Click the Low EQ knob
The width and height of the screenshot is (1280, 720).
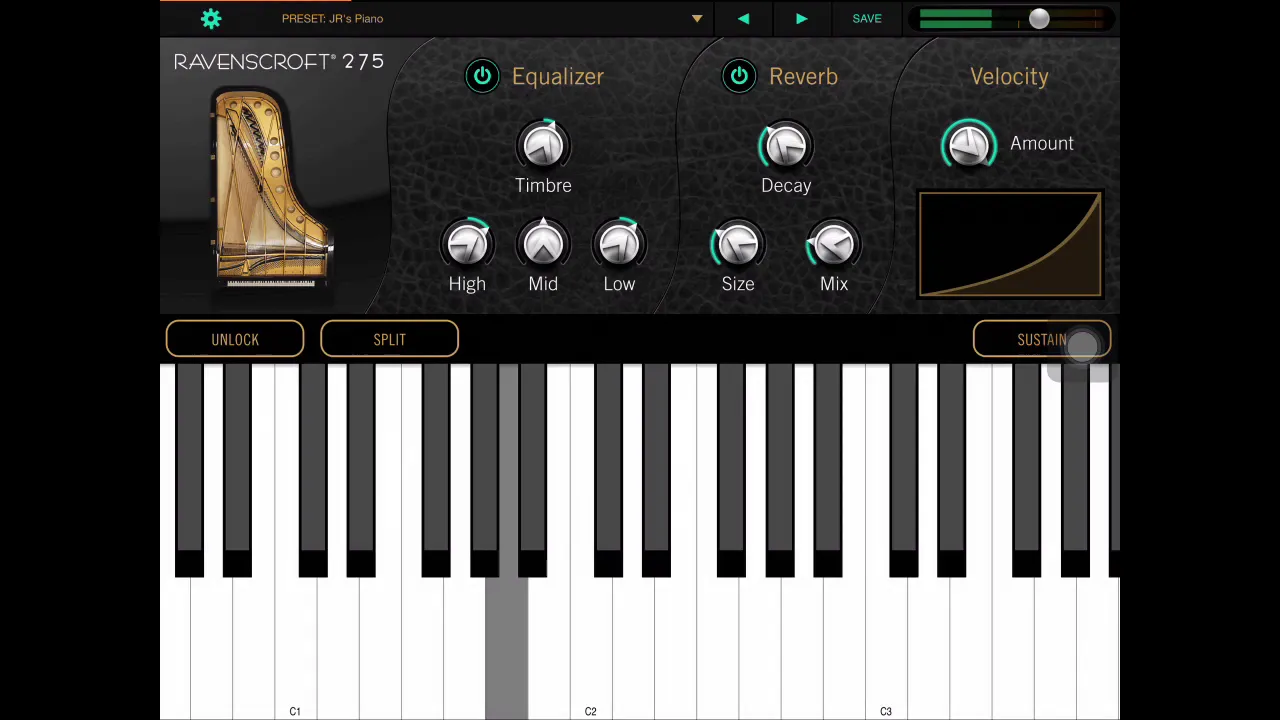pyautogui.click(x=619, y=244)
